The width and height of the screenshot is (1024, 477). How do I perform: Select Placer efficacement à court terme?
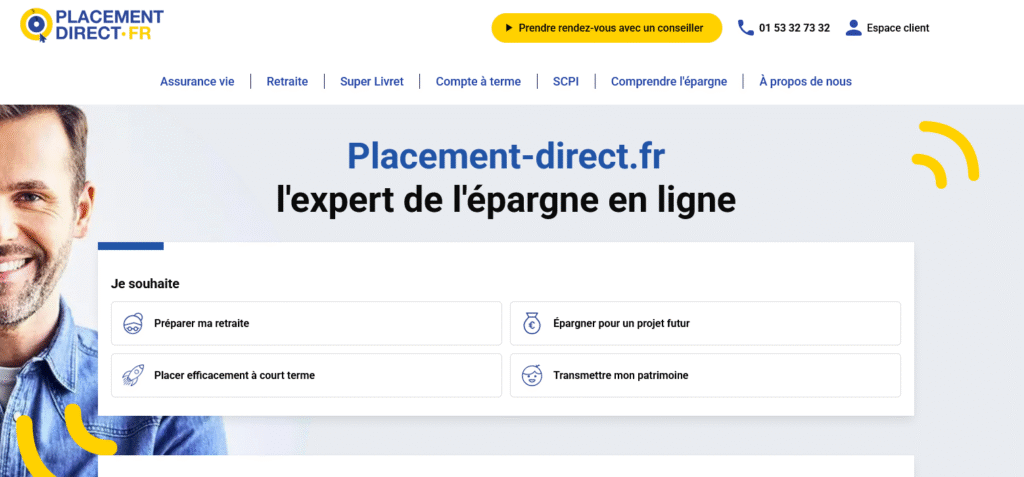(306, 376)
